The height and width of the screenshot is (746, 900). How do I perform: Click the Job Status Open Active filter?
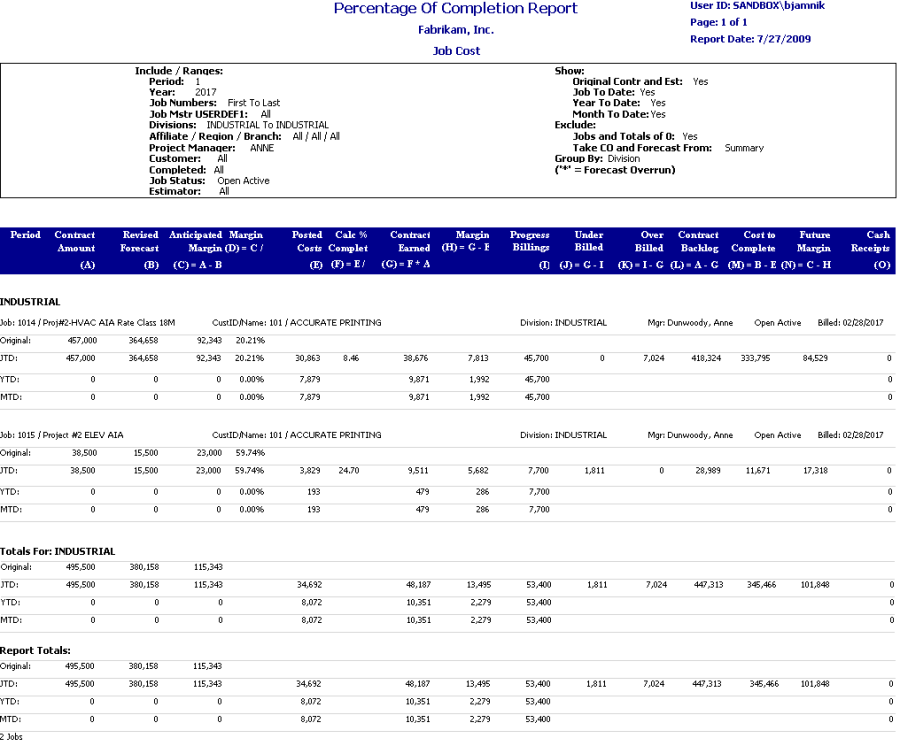point(209,181)
